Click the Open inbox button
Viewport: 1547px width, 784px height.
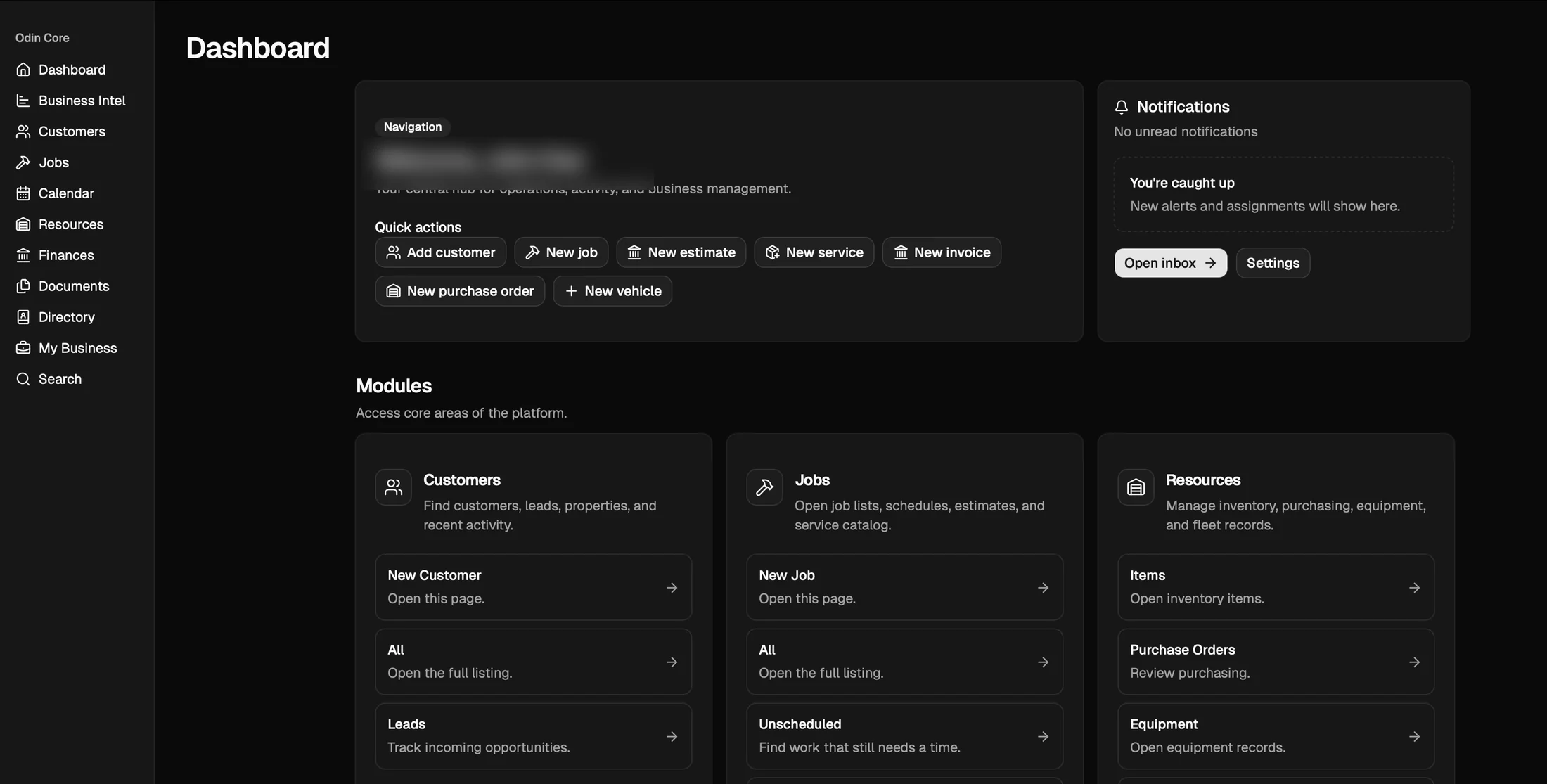click(1171, 263)
